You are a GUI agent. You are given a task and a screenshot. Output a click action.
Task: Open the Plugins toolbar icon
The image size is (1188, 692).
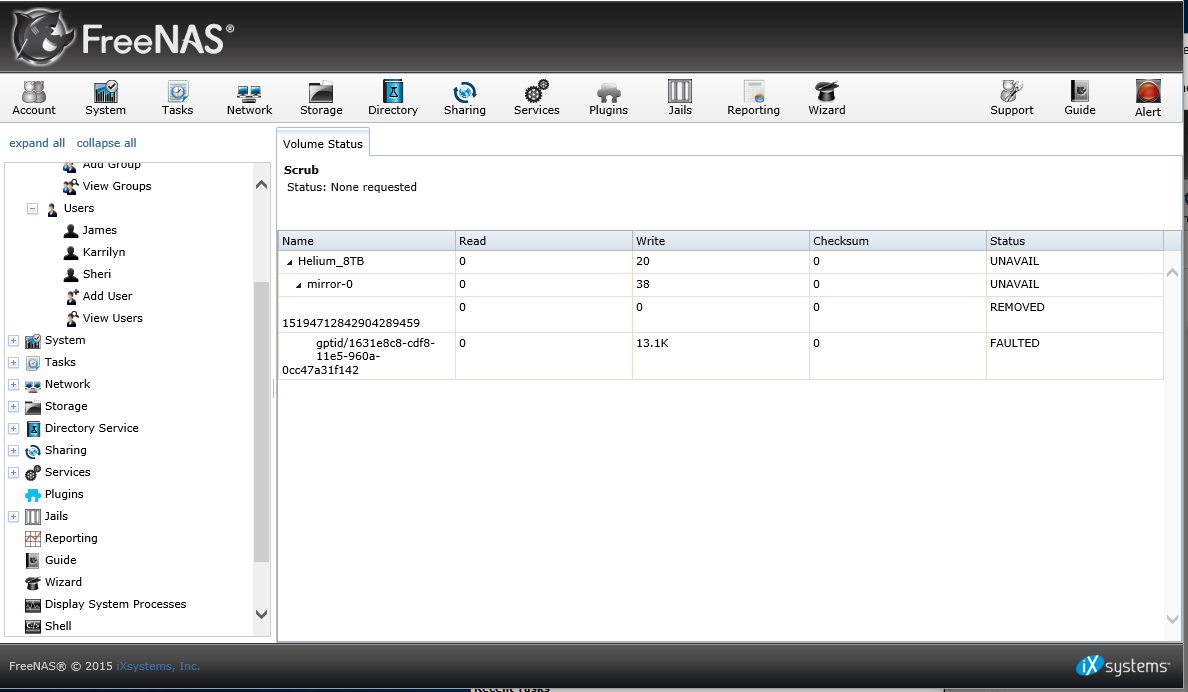(608, 98)
